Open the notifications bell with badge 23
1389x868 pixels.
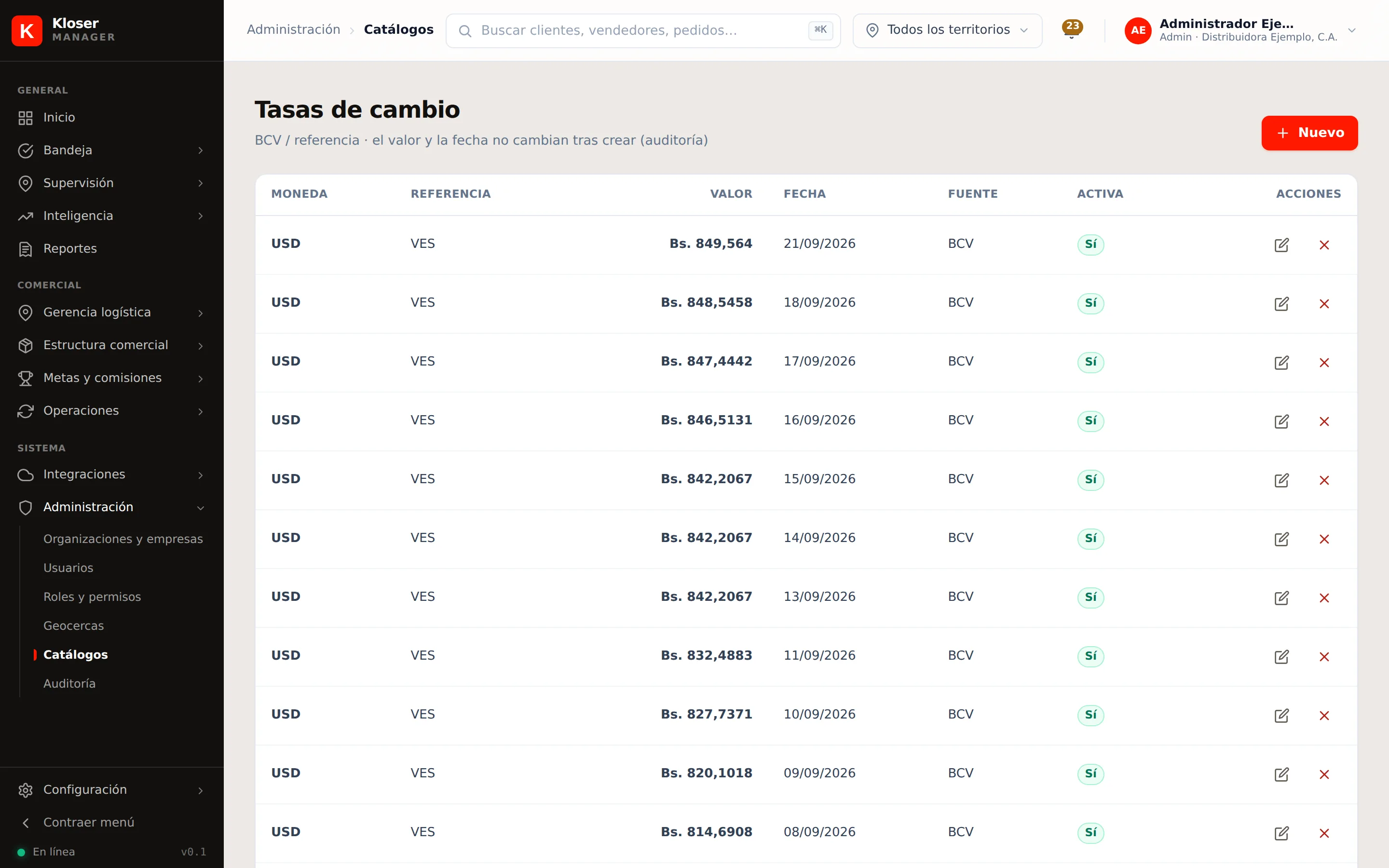(1072, 30)
